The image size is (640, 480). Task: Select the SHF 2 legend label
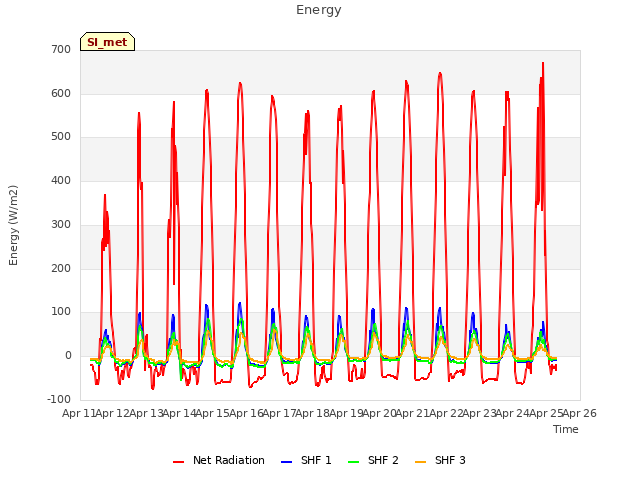pyautogui.click(x=383, y=460)
